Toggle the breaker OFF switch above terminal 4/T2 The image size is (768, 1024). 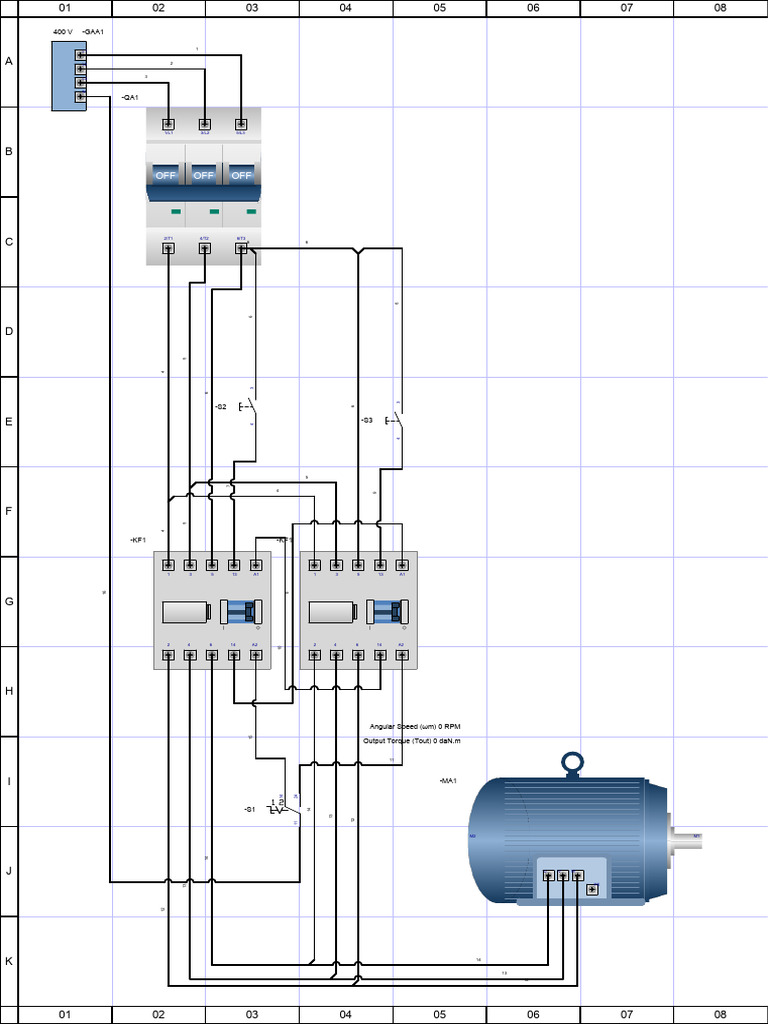[x=203, y=175]
